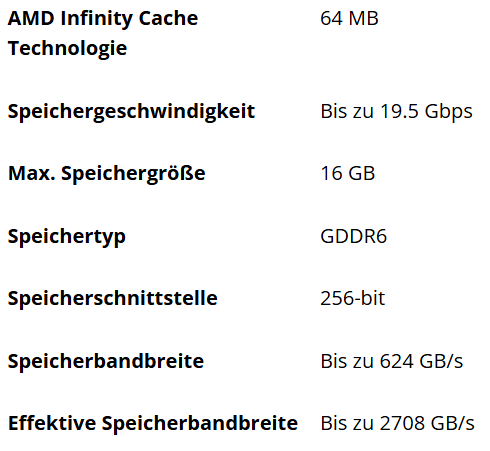This screenshot has width=490, height=451.
Task: Click the number 624 in the Speicherbandbreite row
Action: point(397,361)
